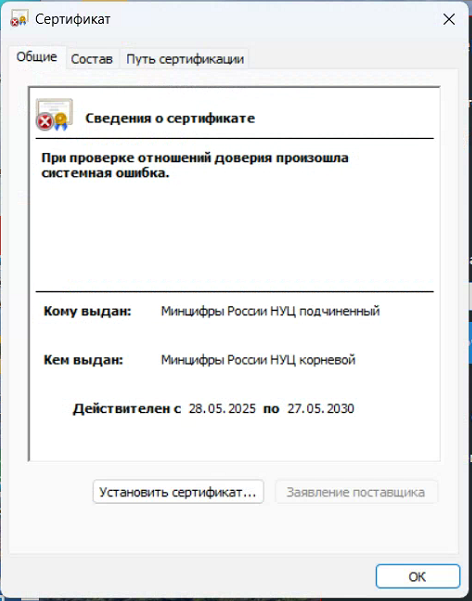Close the Сертификат dialog window
Viewport: 472px width, 601px height.
point(449,19)
